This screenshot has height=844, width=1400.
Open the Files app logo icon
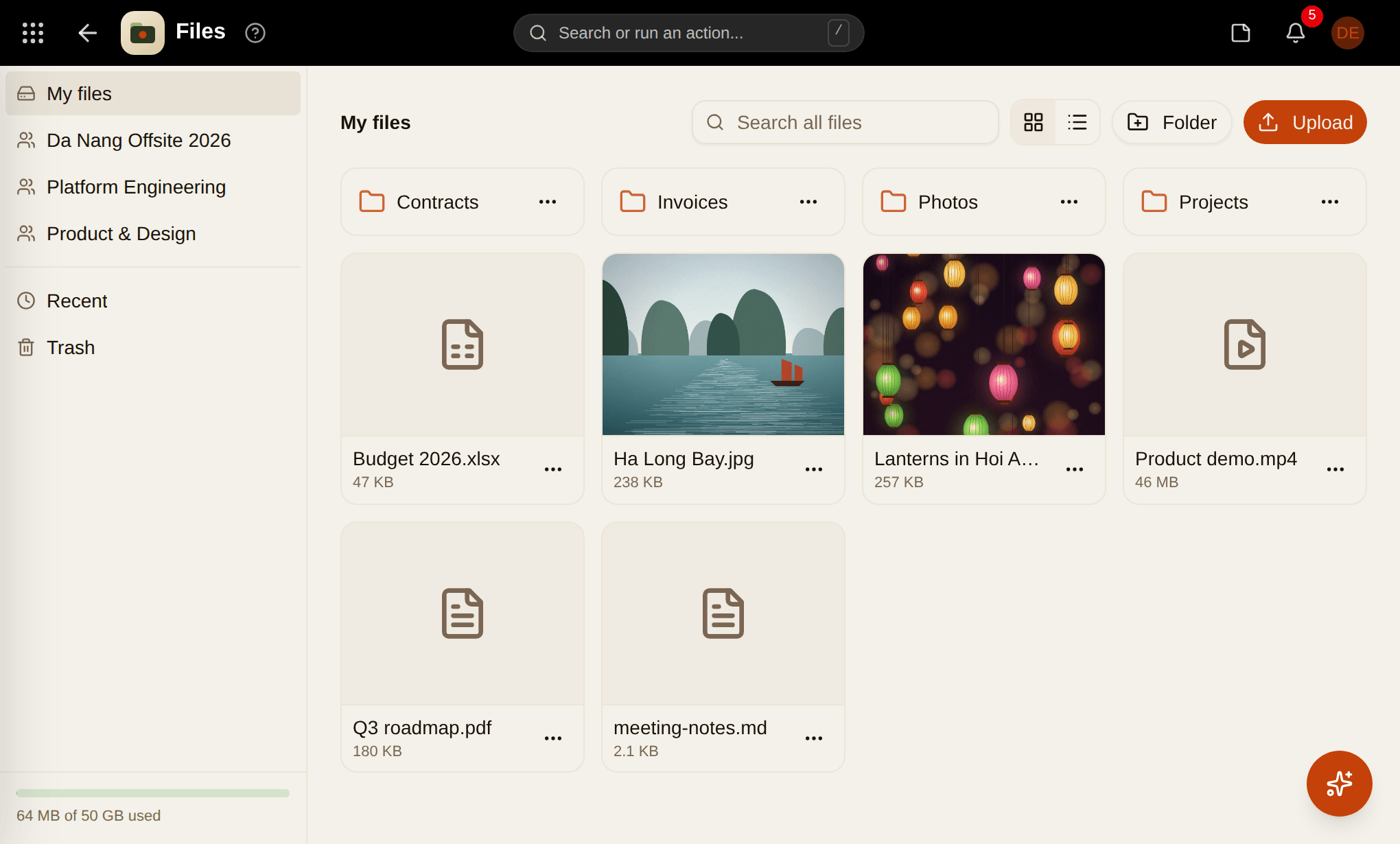143,33
